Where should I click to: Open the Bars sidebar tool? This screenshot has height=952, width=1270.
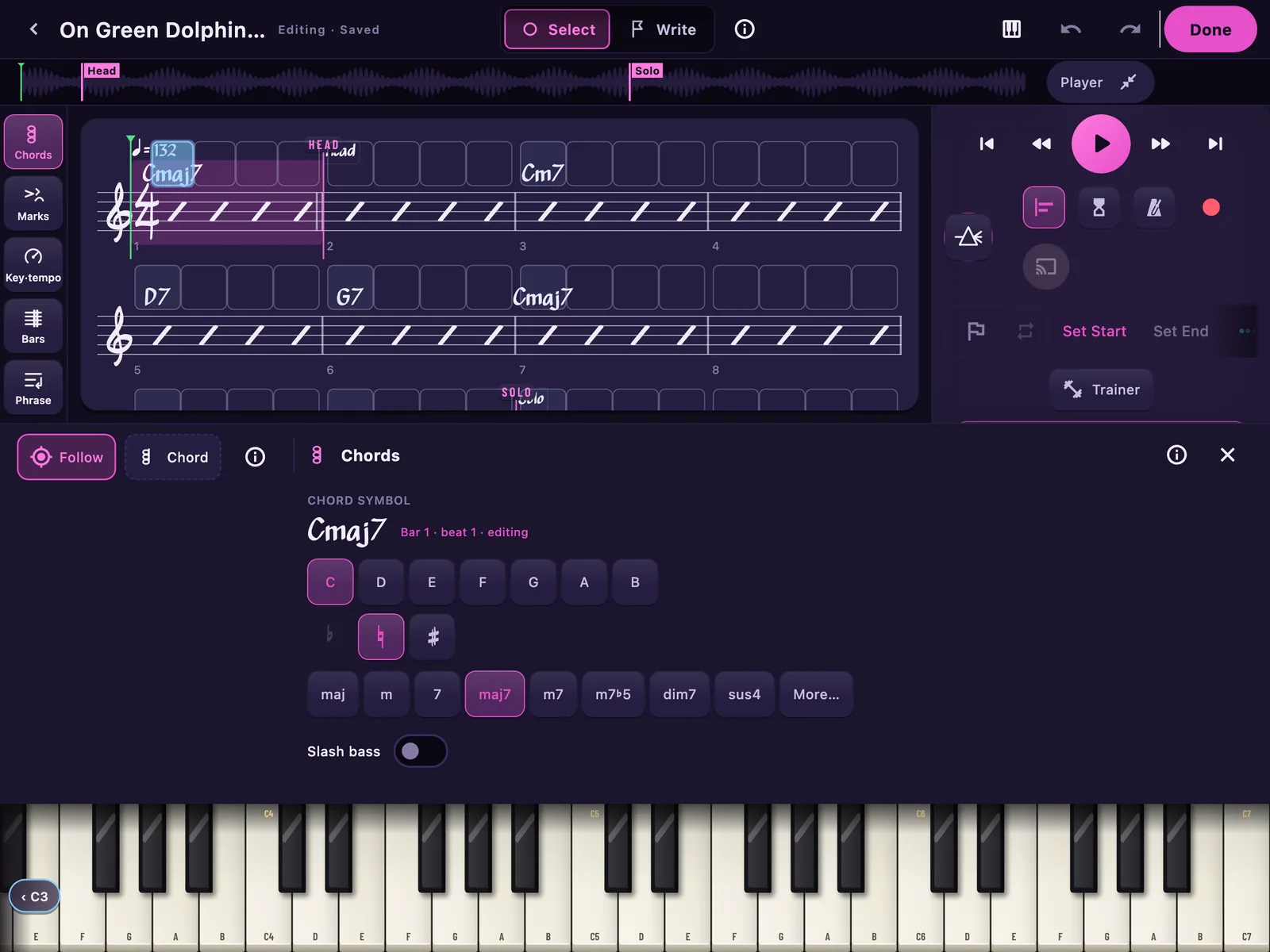(x=33, y=326)
